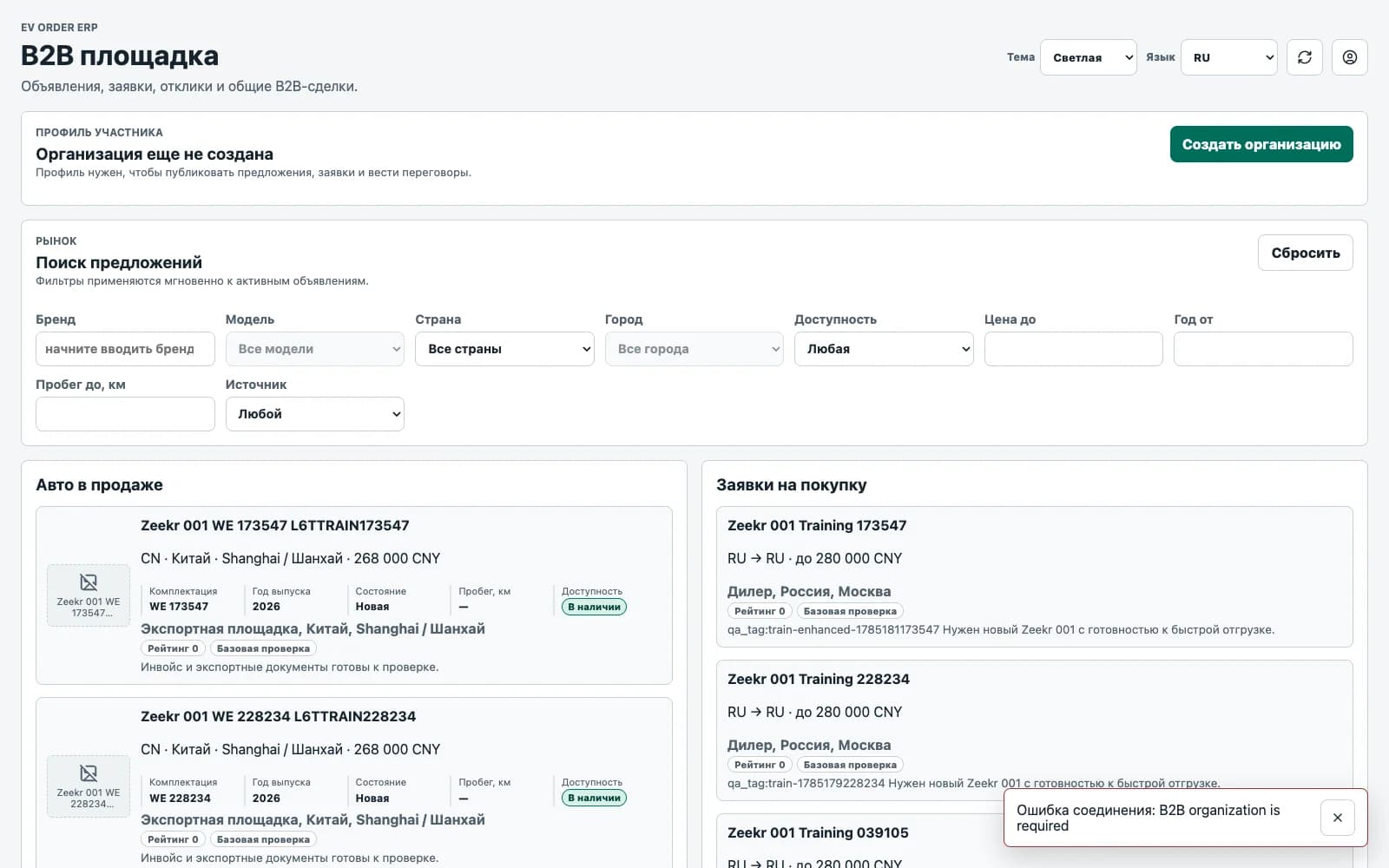Screen dimensions: 1389x868
Task: Focus the Бренд brand input field
Action: point(125,349)
